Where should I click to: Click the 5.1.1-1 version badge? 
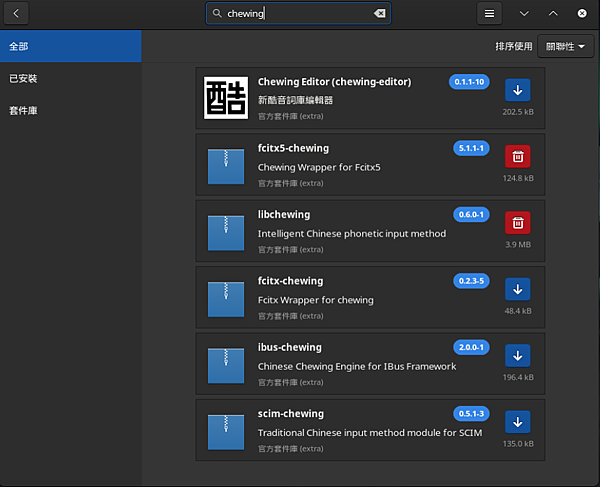(471, 148)
